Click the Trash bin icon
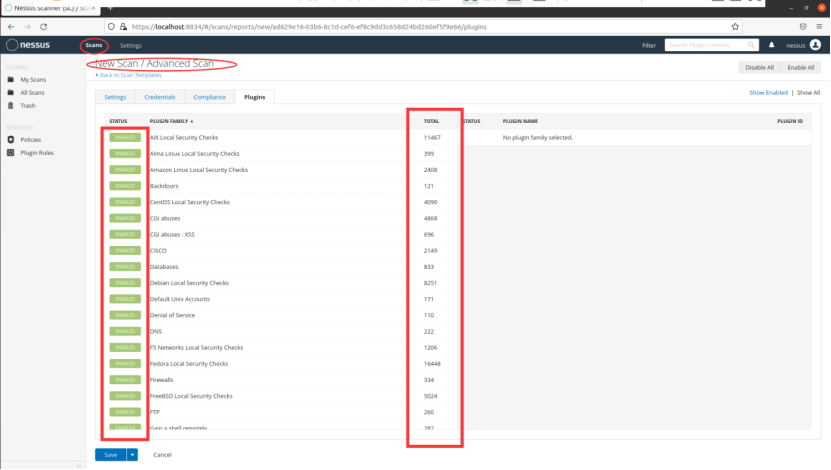Image resolution: width=831 pixels, height=470 pixels. pos(11,105)
